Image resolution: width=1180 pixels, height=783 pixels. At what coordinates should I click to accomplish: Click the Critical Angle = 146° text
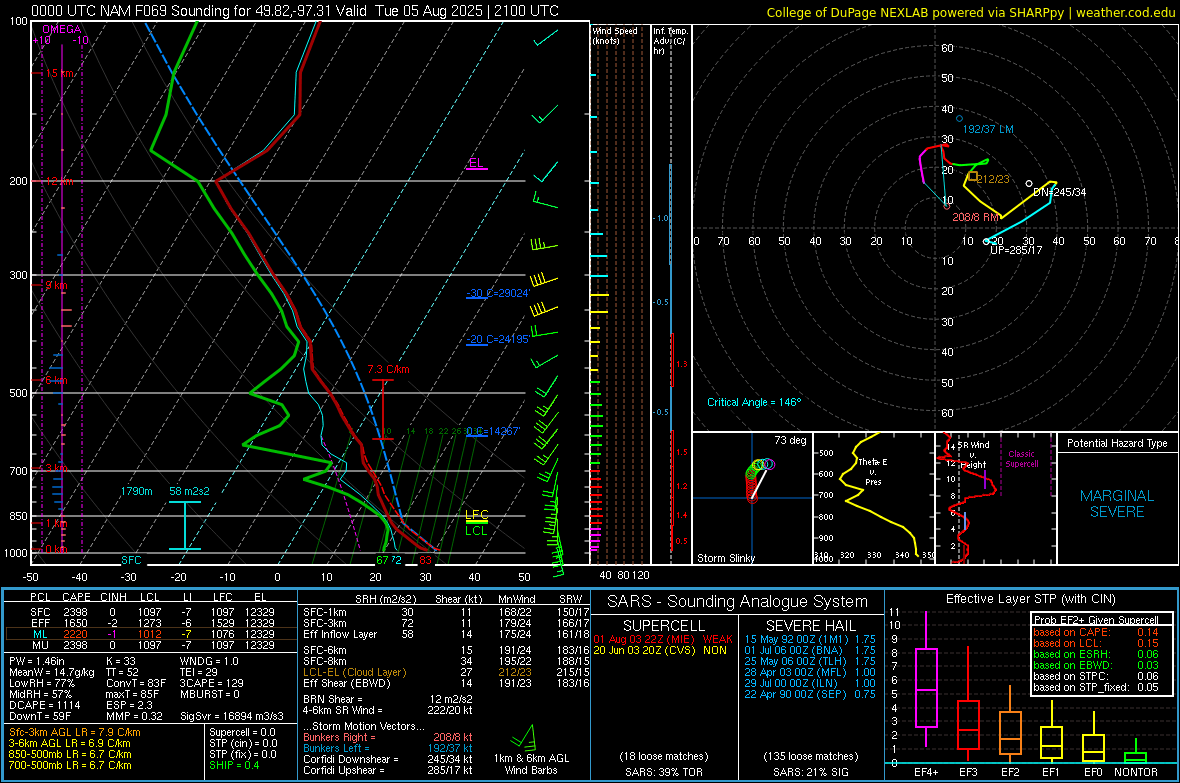754,402
